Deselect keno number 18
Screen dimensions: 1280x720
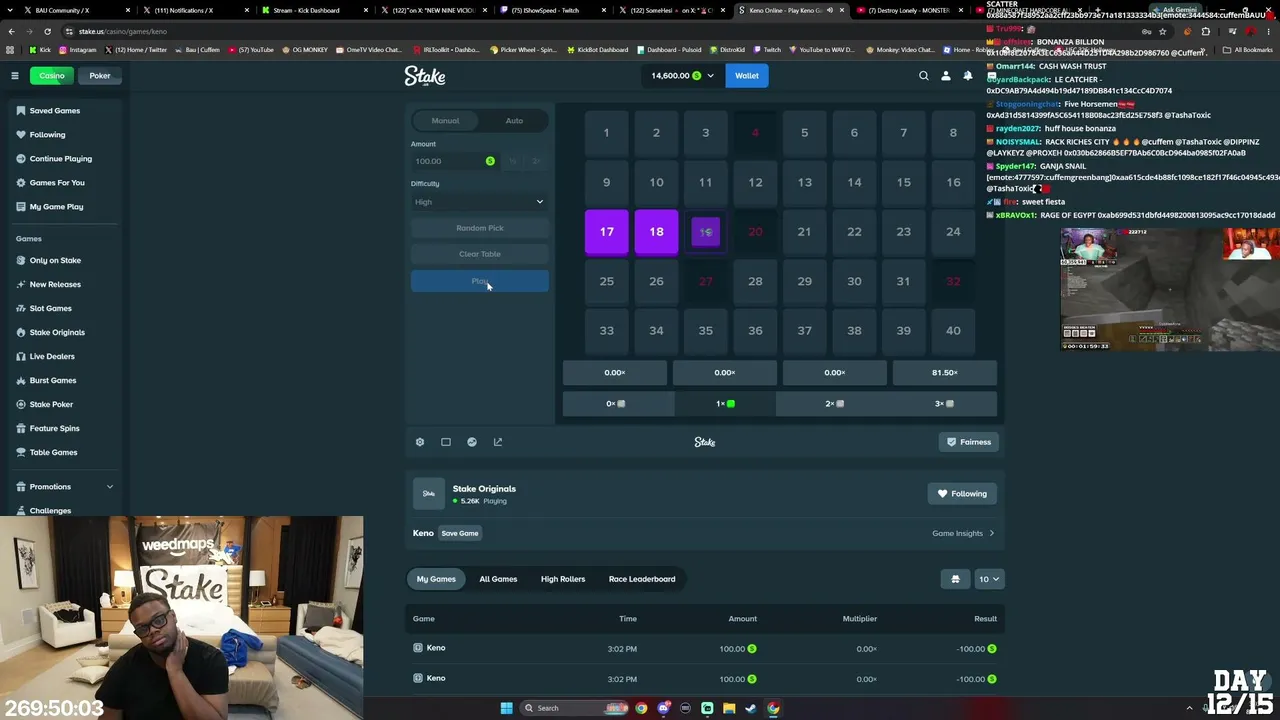click(x=656, y=232)
